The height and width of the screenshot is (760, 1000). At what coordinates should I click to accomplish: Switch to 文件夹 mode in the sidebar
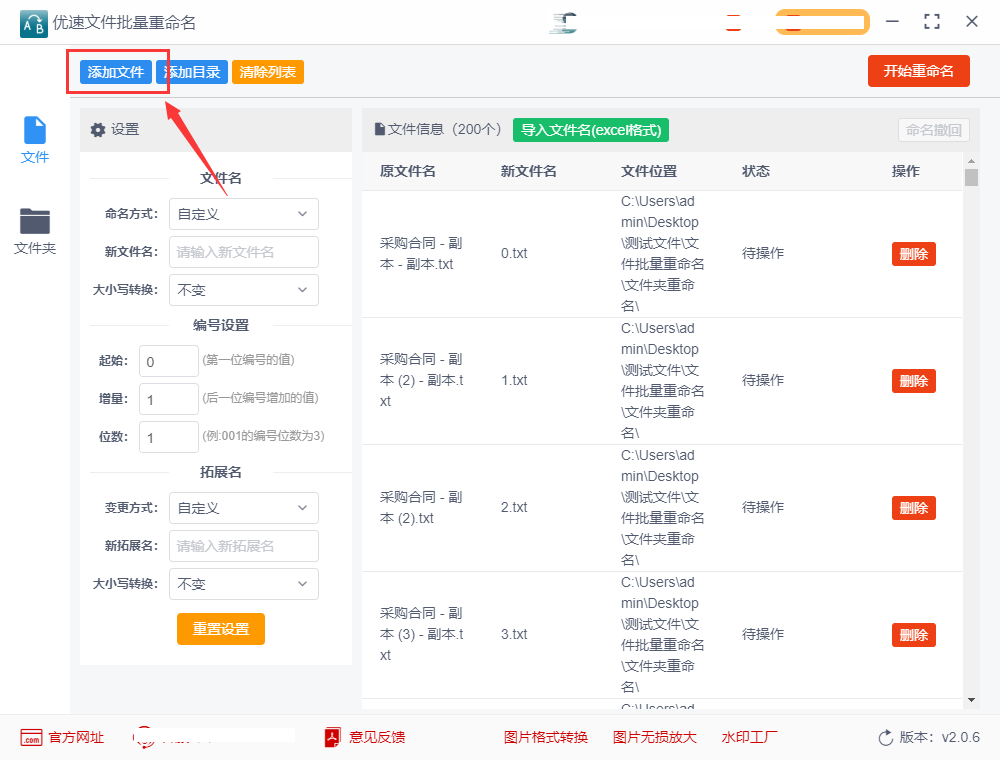[34, 230]
